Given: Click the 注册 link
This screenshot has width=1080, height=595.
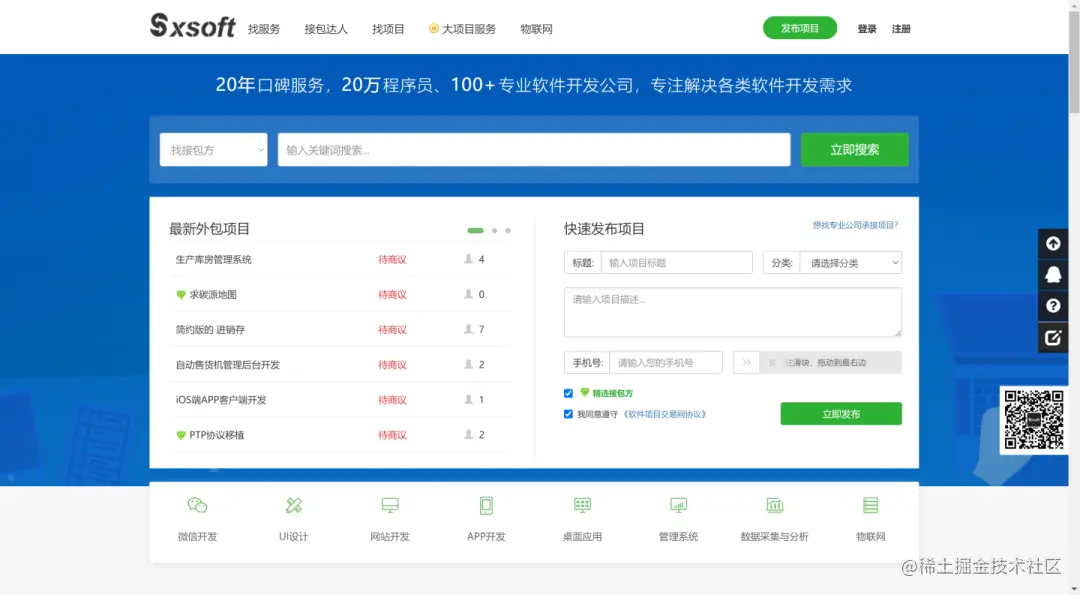Looking at the screenshot, I should [901, 29].
